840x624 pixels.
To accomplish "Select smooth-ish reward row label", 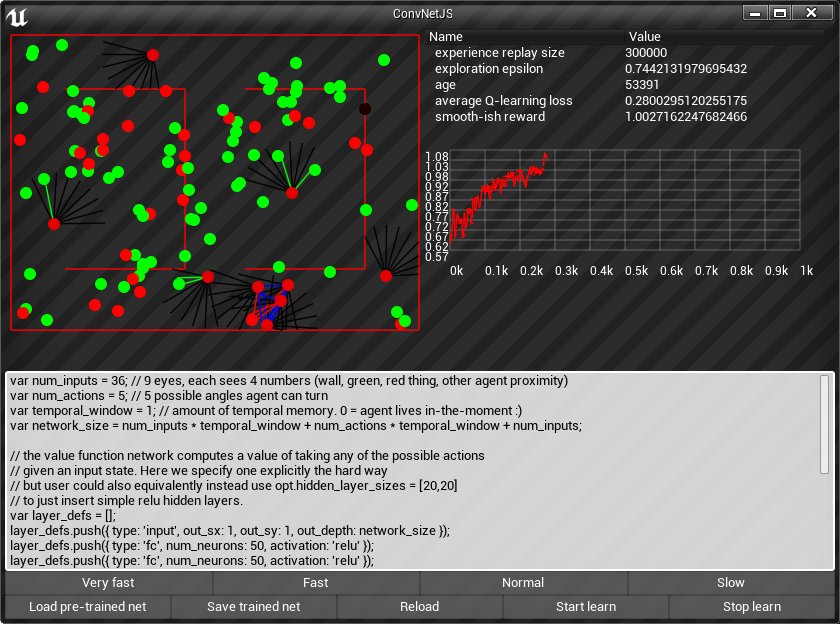I will tap(490, 117).
